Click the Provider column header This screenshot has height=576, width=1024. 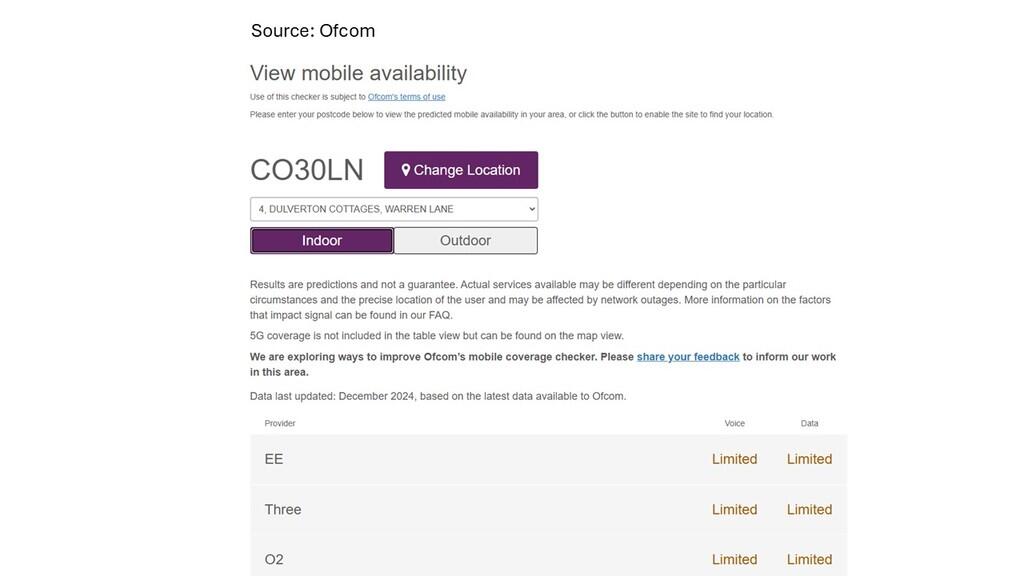(x=280, y=423)
